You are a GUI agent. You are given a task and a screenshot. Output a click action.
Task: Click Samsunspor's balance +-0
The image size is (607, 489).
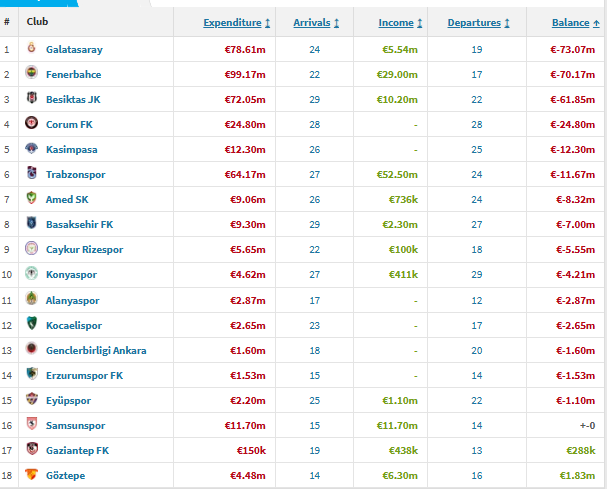coord(587,426)
